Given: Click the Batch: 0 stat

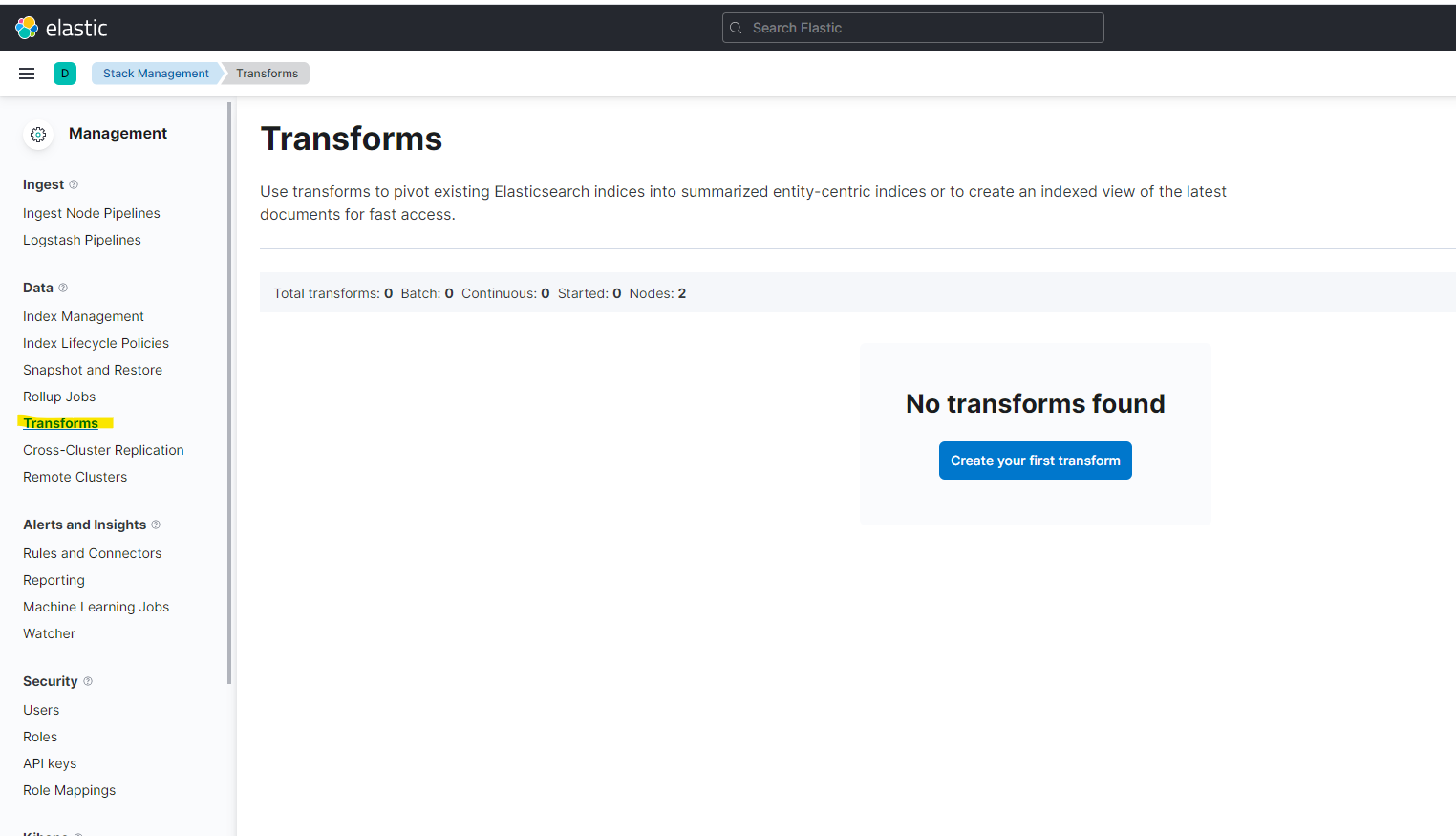Looking at the screenshot, I should pos(427,293).
